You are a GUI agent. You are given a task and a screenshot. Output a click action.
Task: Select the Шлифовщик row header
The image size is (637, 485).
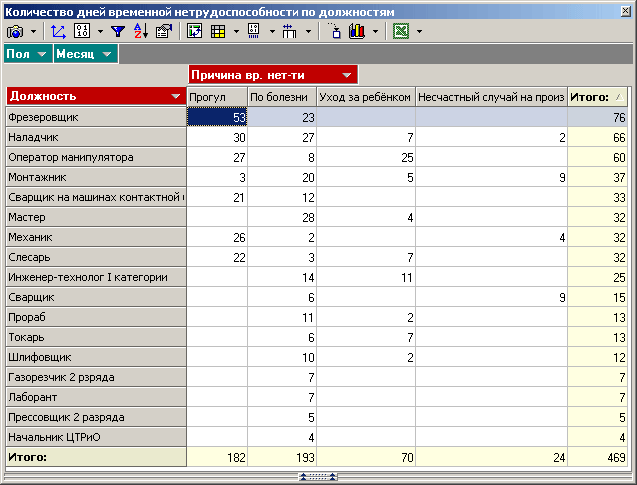click(96, 357)
